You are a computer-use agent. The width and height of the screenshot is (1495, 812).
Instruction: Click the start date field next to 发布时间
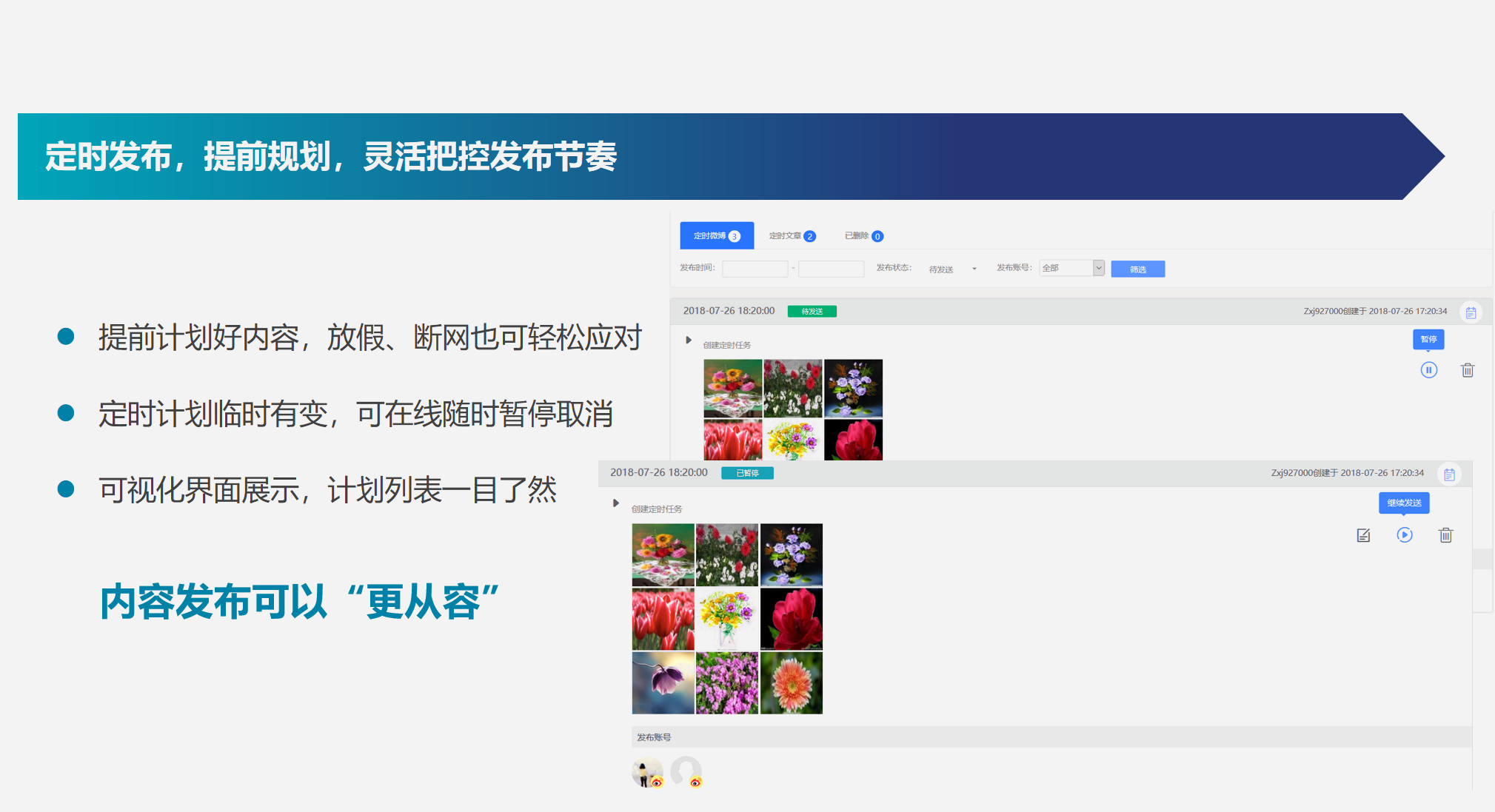coord(755,269)
